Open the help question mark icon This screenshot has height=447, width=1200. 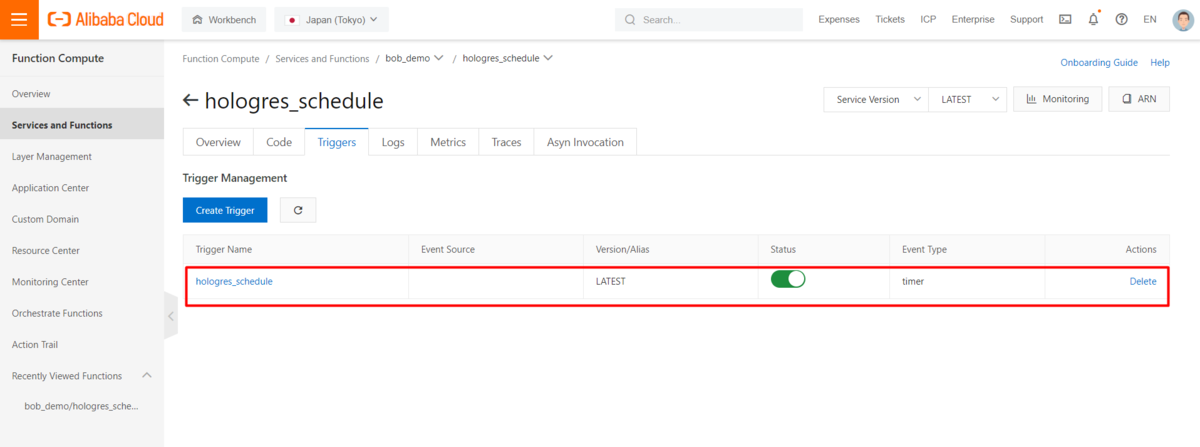click(x=1121, y=19)
